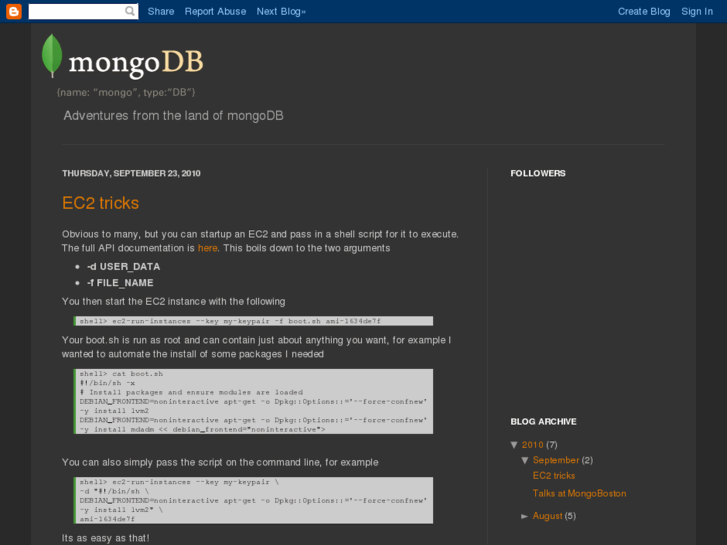
Task: Collapse the 2010 archive triangle
Action: tap(514, 445)
